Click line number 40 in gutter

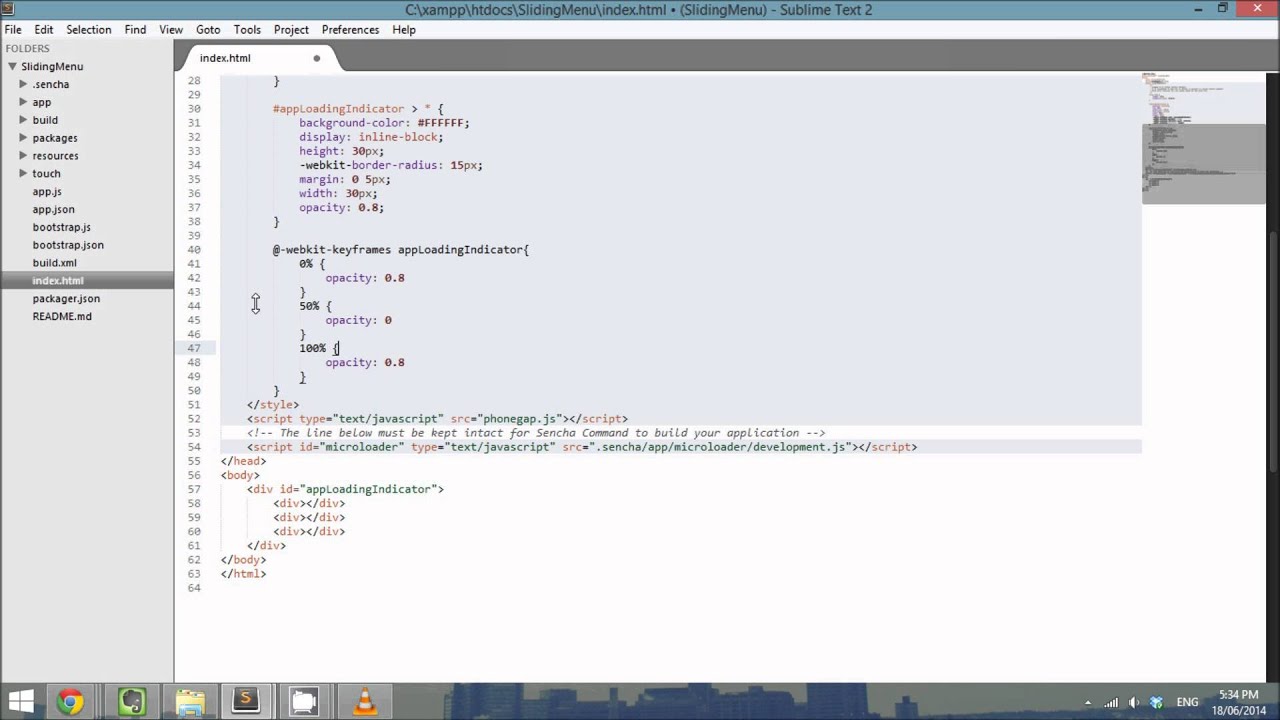(x=194, y=250)
